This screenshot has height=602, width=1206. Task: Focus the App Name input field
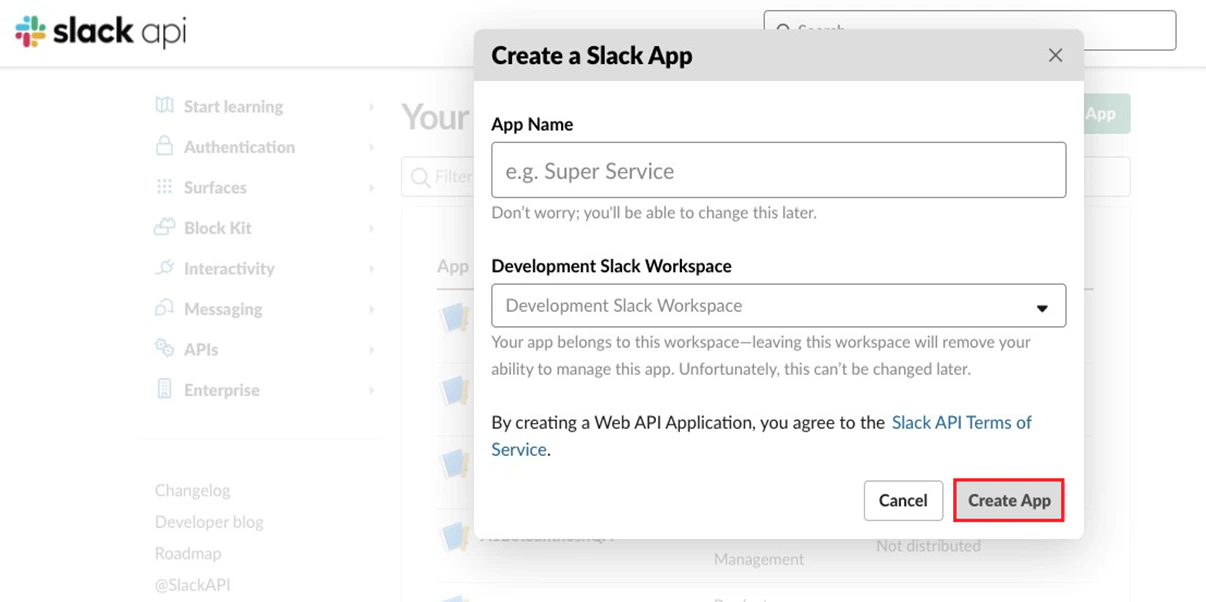[x=778, y=170]
